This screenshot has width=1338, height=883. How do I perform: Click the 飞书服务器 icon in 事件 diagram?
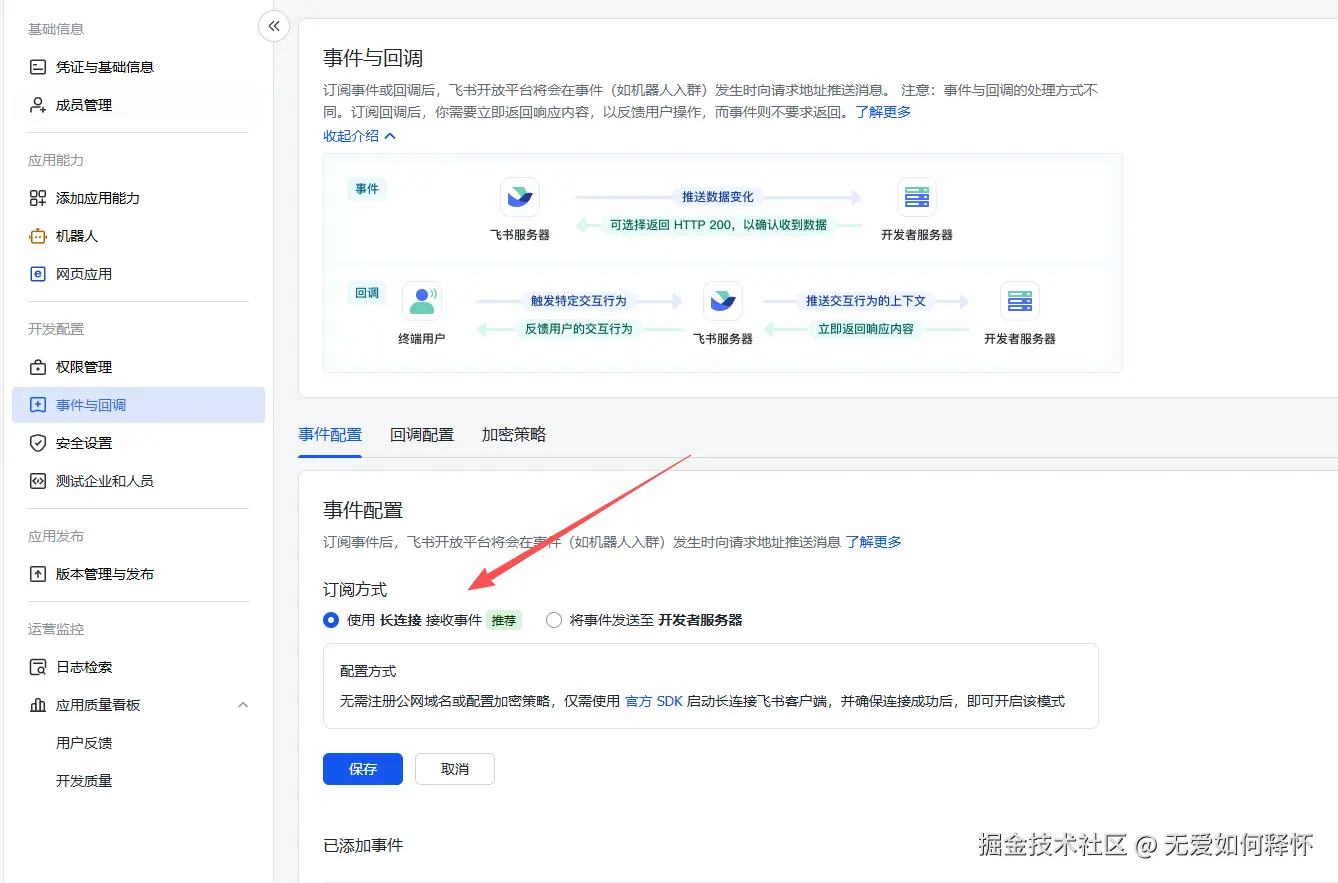click(x=519, y=197)
